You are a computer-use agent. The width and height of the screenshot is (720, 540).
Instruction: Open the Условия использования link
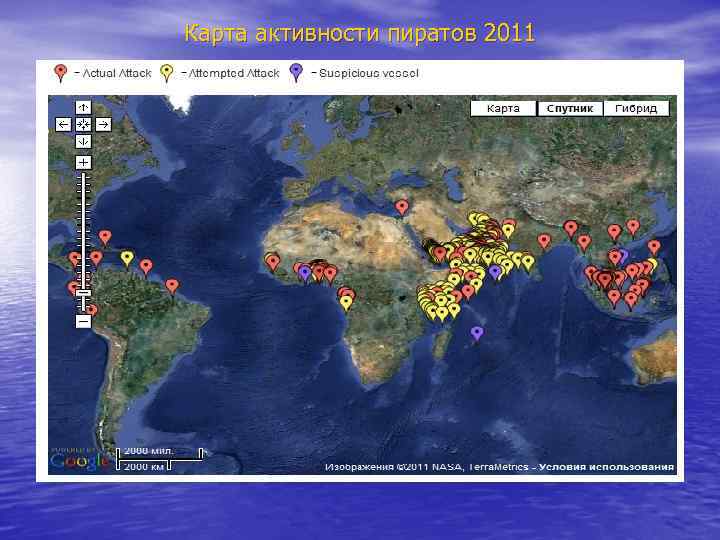(x=606, y=467)
